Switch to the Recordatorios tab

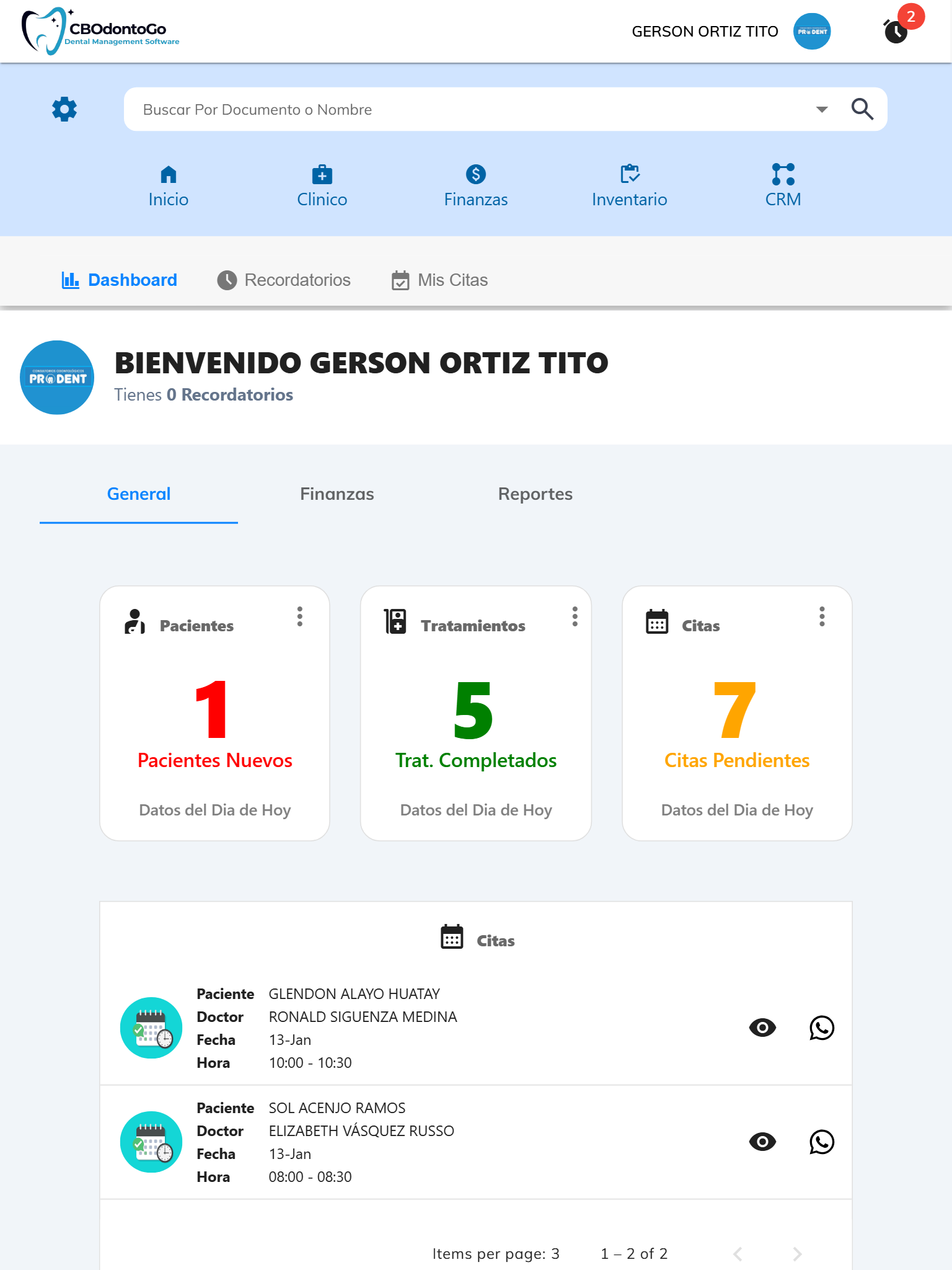pyautogui.click(x=284, y=280)
